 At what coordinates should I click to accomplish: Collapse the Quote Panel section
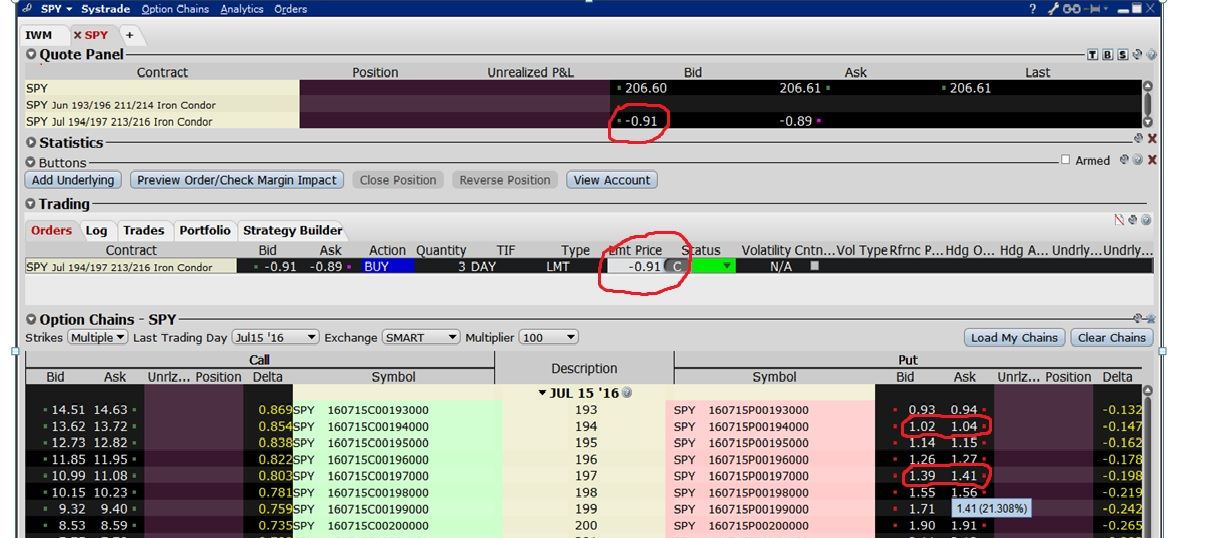tap(31, 55)
